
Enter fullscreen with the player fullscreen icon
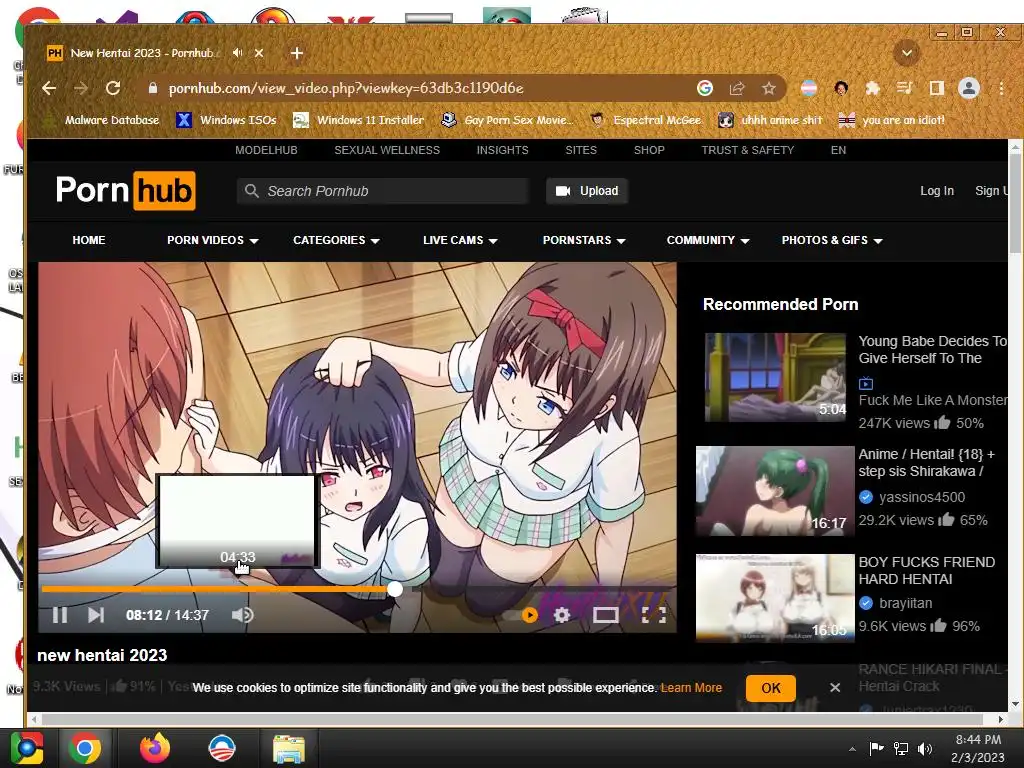pos(654,615)
